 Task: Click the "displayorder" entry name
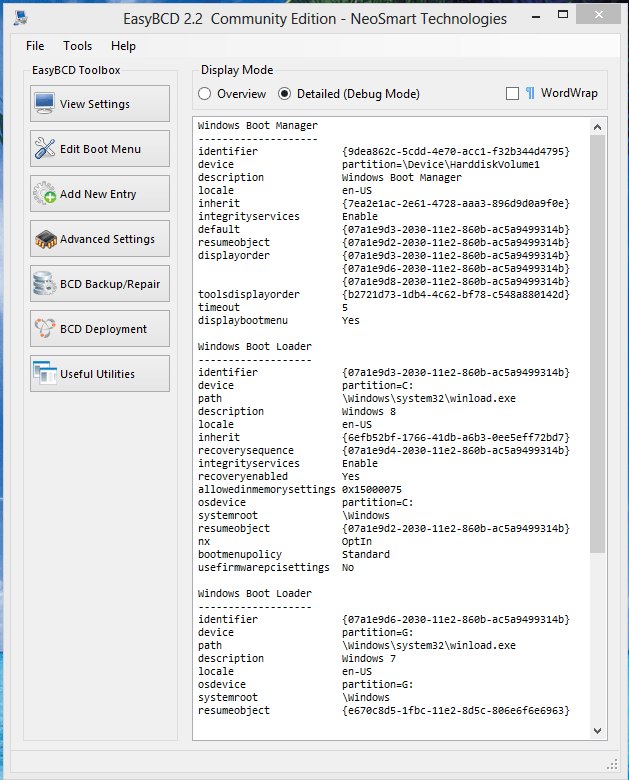tap(233, 255)
